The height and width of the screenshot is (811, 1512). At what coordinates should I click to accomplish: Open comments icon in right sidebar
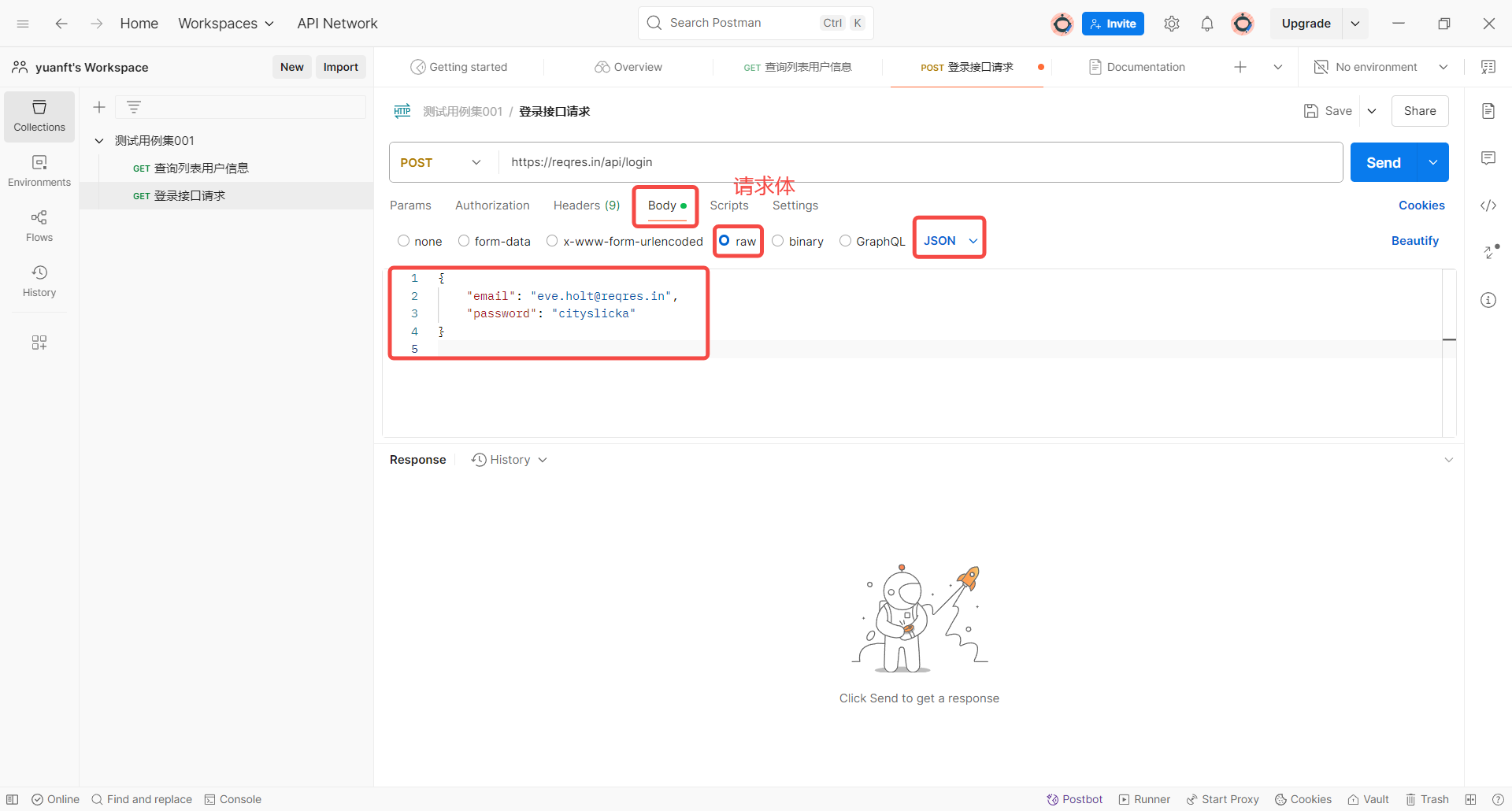1488,158
